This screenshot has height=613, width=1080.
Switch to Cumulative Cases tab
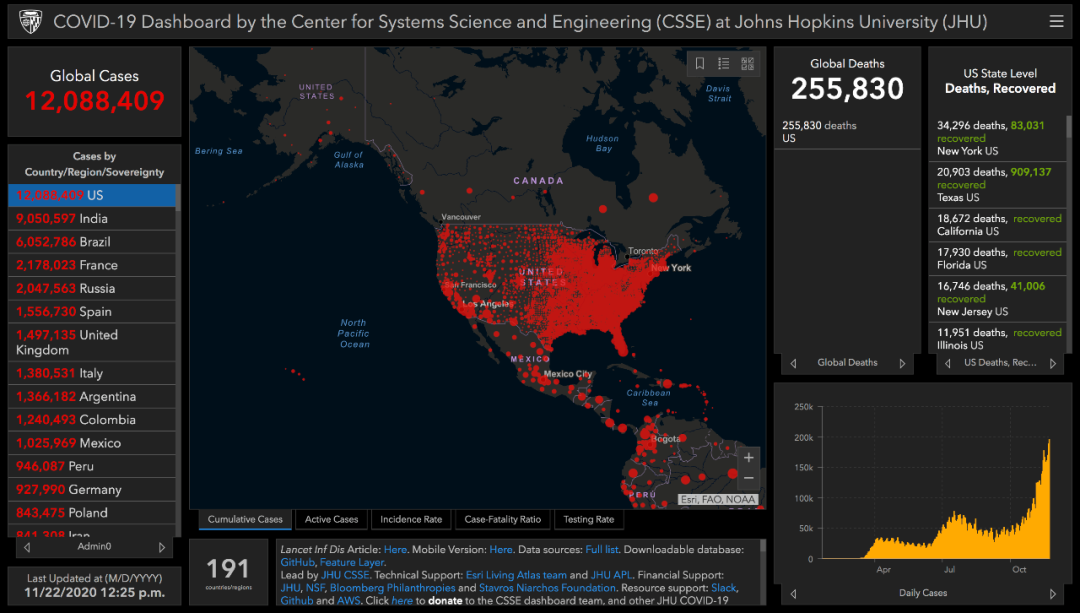point(245,519)
